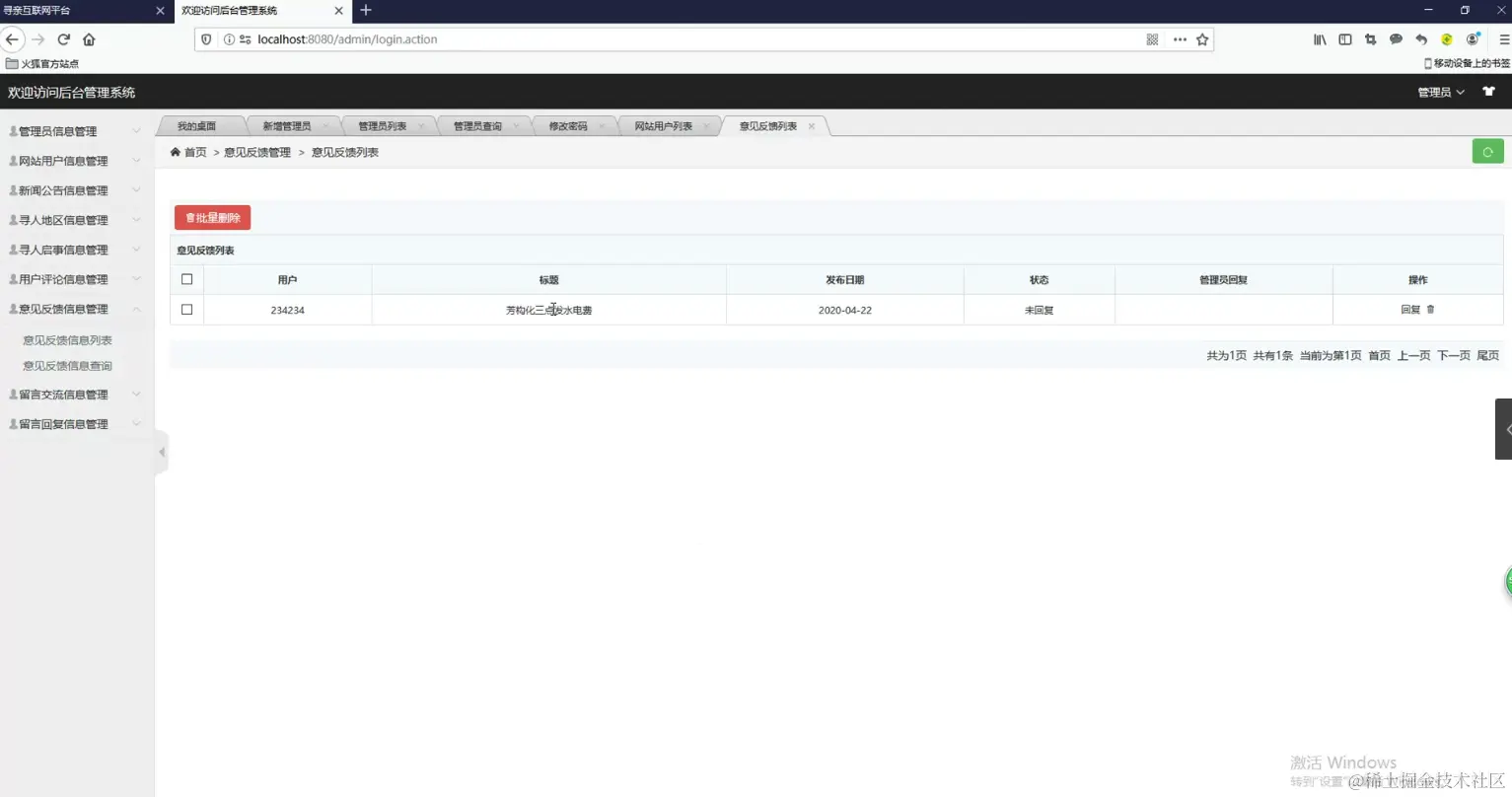The width and height of the screenshot is (1512, 797).
Task: Close the 意见反馈列表 tab with its x
Action: (x=812, y=126)
